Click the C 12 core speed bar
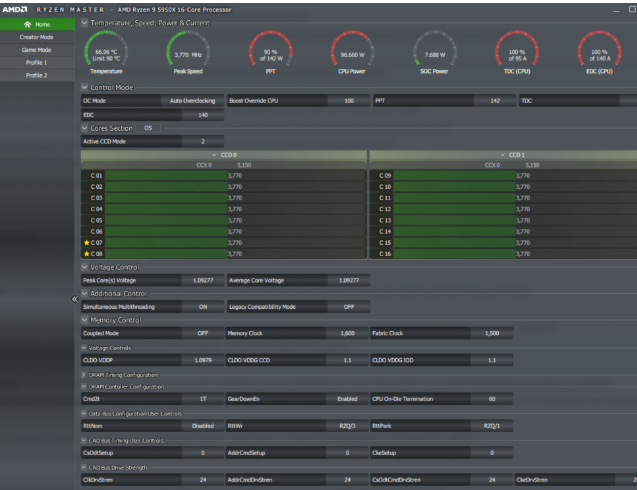This screenshot has height=490, width=637. 515,209
